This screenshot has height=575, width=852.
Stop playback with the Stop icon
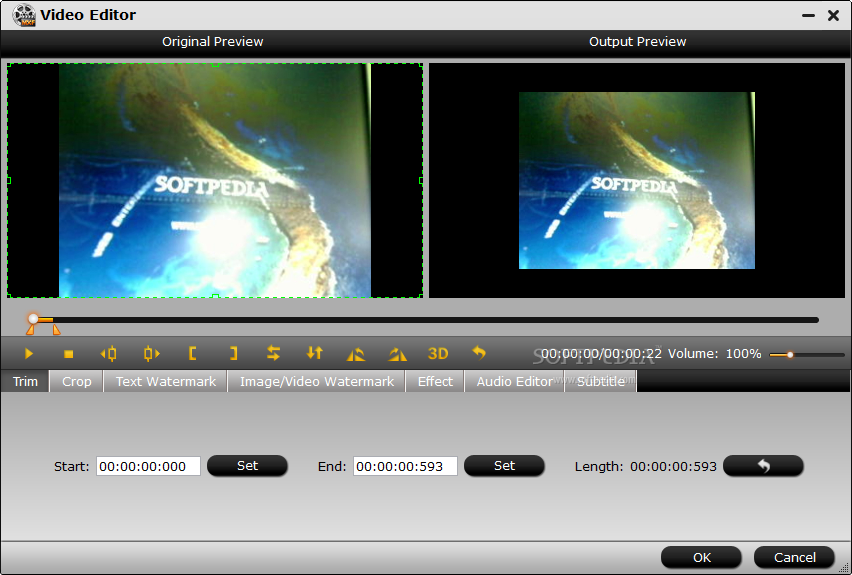pos(68,354)
